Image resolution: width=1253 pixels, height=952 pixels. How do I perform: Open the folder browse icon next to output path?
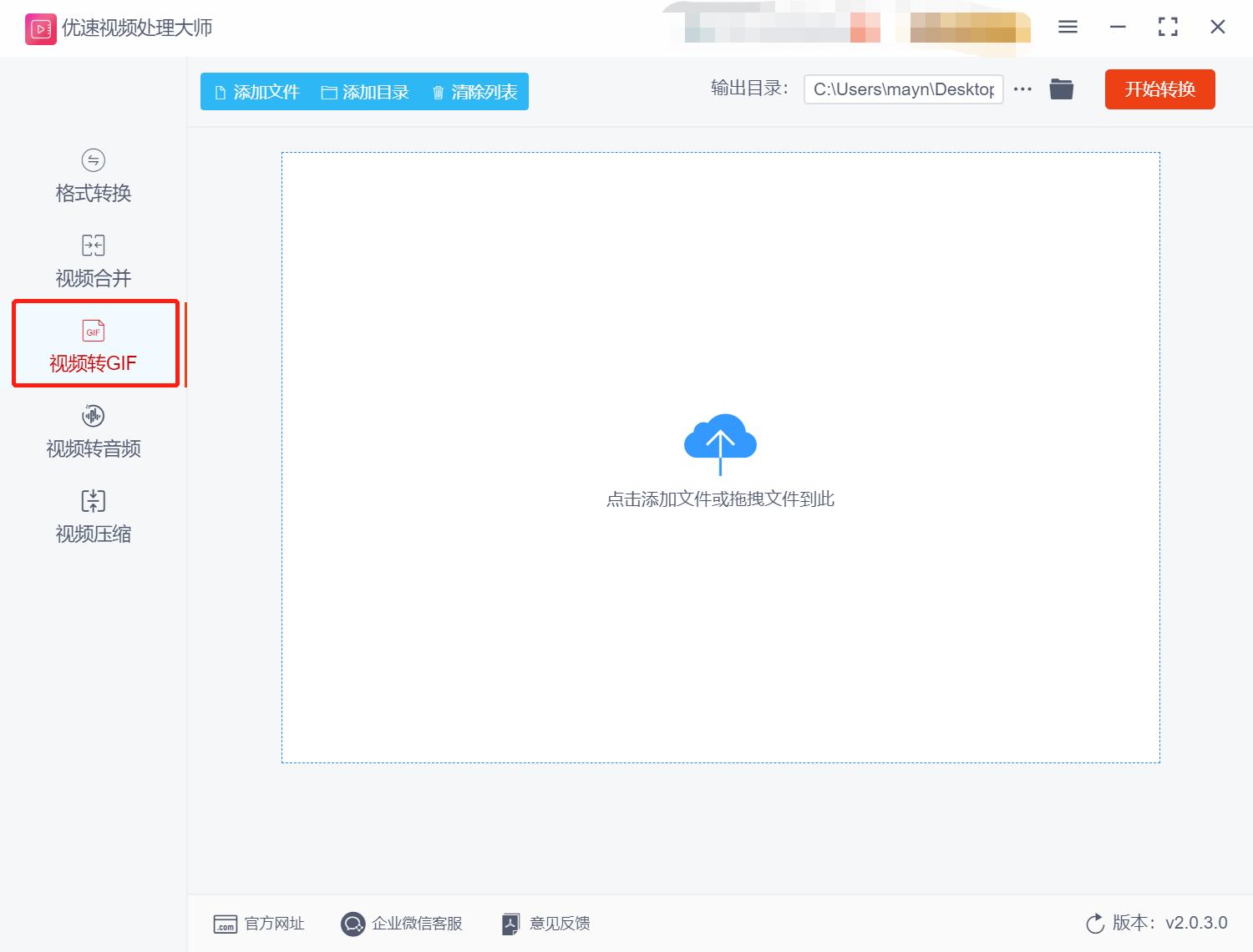coord(1061,89)
